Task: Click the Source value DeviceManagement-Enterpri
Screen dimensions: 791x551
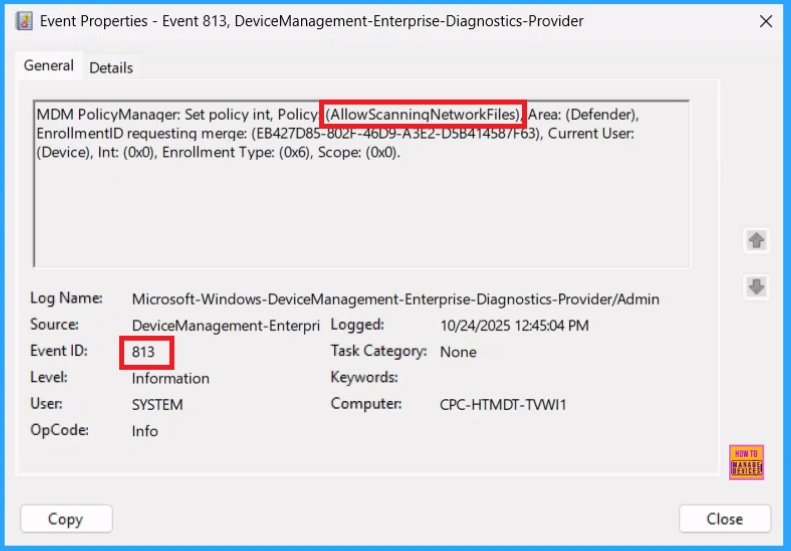Action: [x=225, y=326]
